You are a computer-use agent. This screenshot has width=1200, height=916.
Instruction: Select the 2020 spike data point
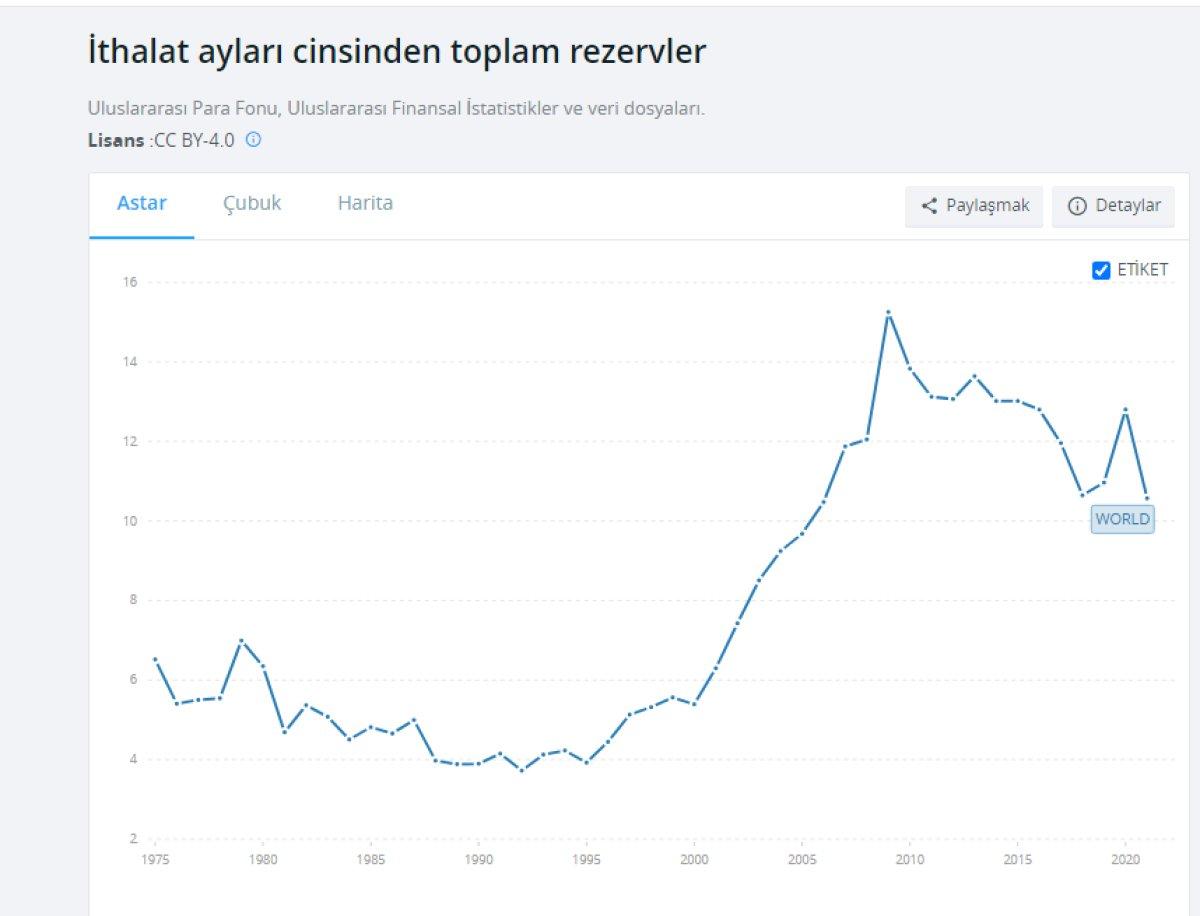pyautogui.click(x=1125, y=409)
